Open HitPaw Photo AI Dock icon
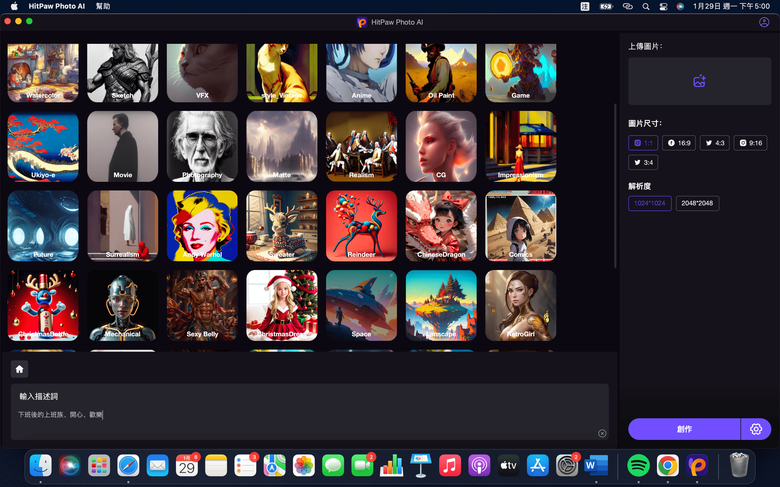This screenshot has height=487, width=780. click(697, 466)
